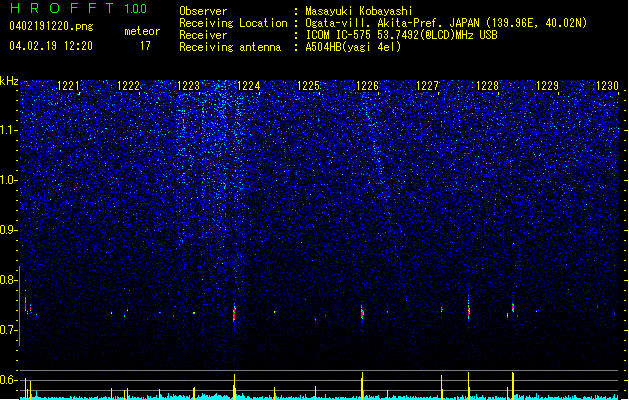Click the Receiving Location label
This screenshot has width=629, height=400.
(233, 23)
